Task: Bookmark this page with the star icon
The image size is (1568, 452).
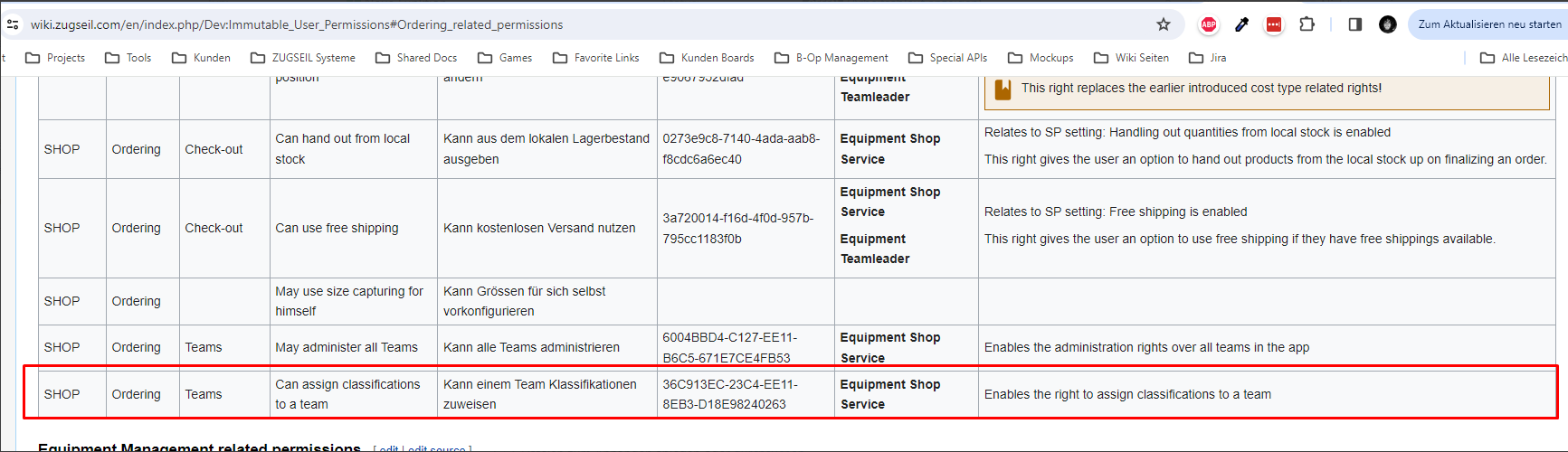Action: pyautogui.click(x=1164, y=24)
